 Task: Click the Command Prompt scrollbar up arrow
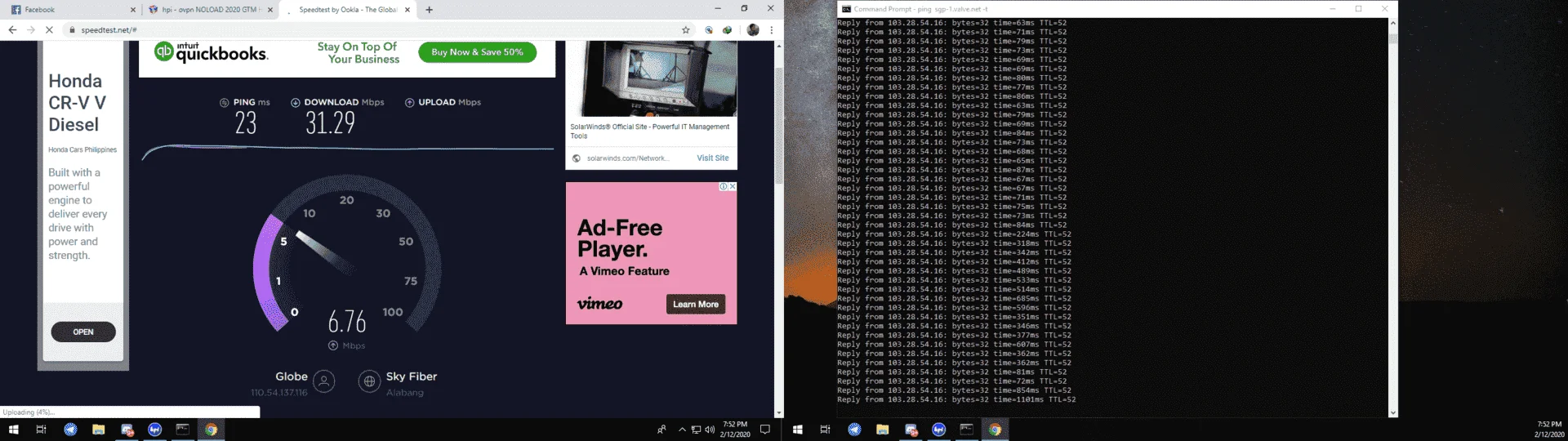1393,23
